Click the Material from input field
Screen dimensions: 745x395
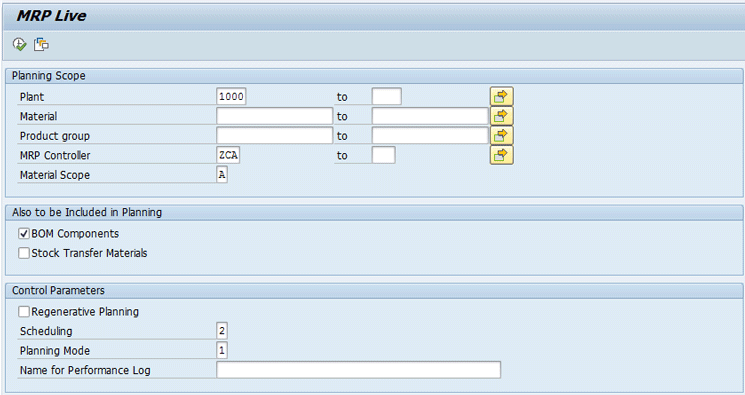pos(275,116)
